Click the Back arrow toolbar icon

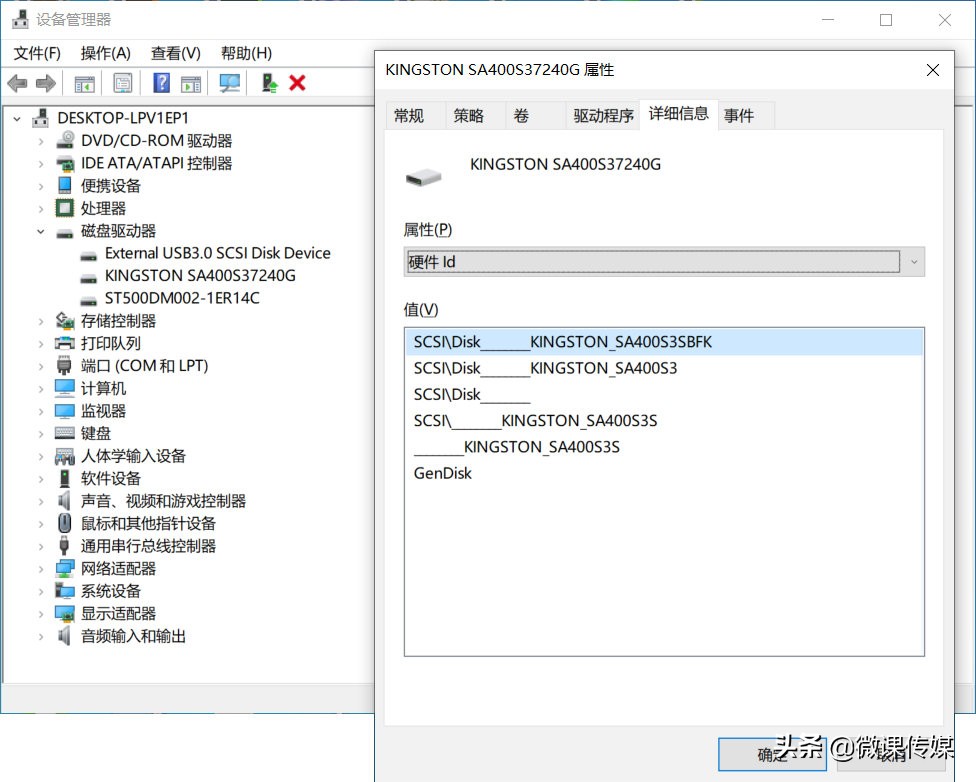pos(17,83)
